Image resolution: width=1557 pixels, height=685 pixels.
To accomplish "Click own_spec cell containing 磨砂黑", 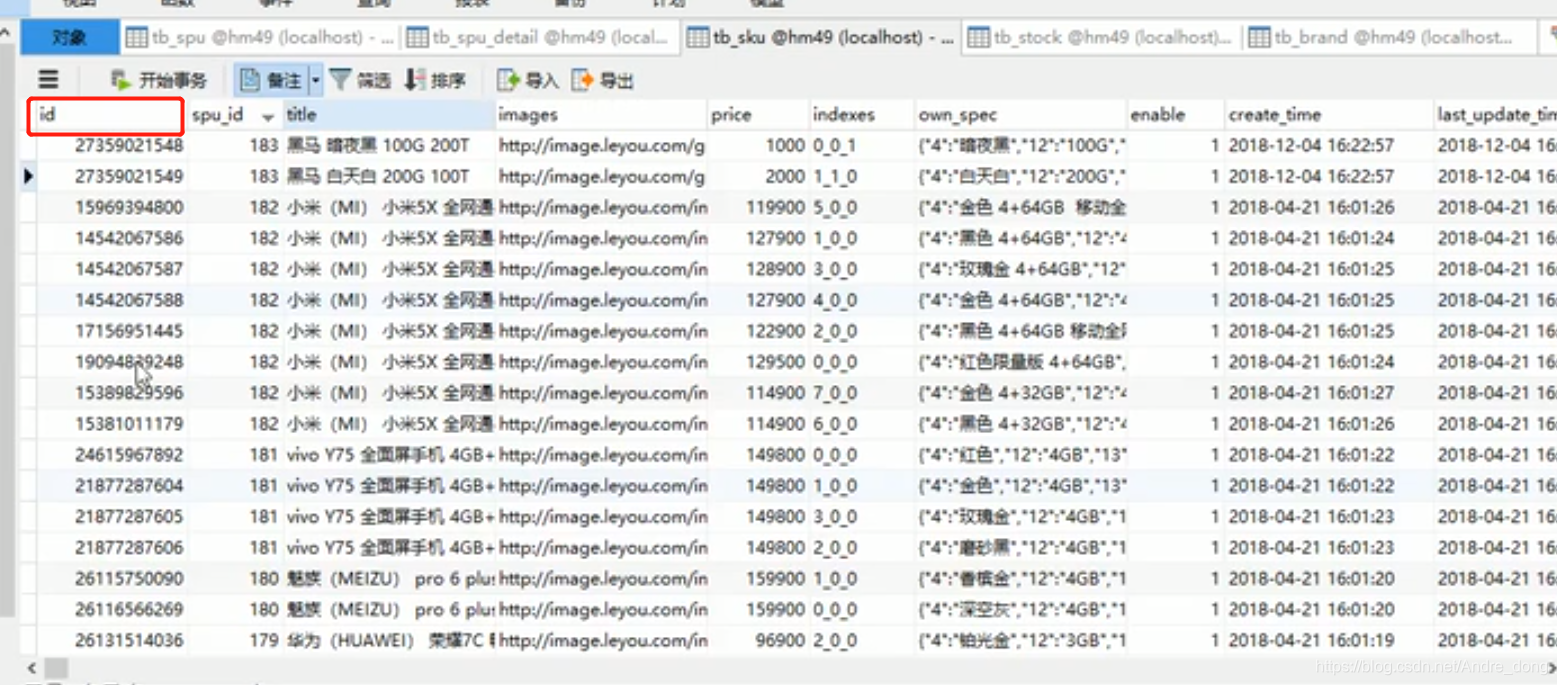I will tap(1022, 549).
